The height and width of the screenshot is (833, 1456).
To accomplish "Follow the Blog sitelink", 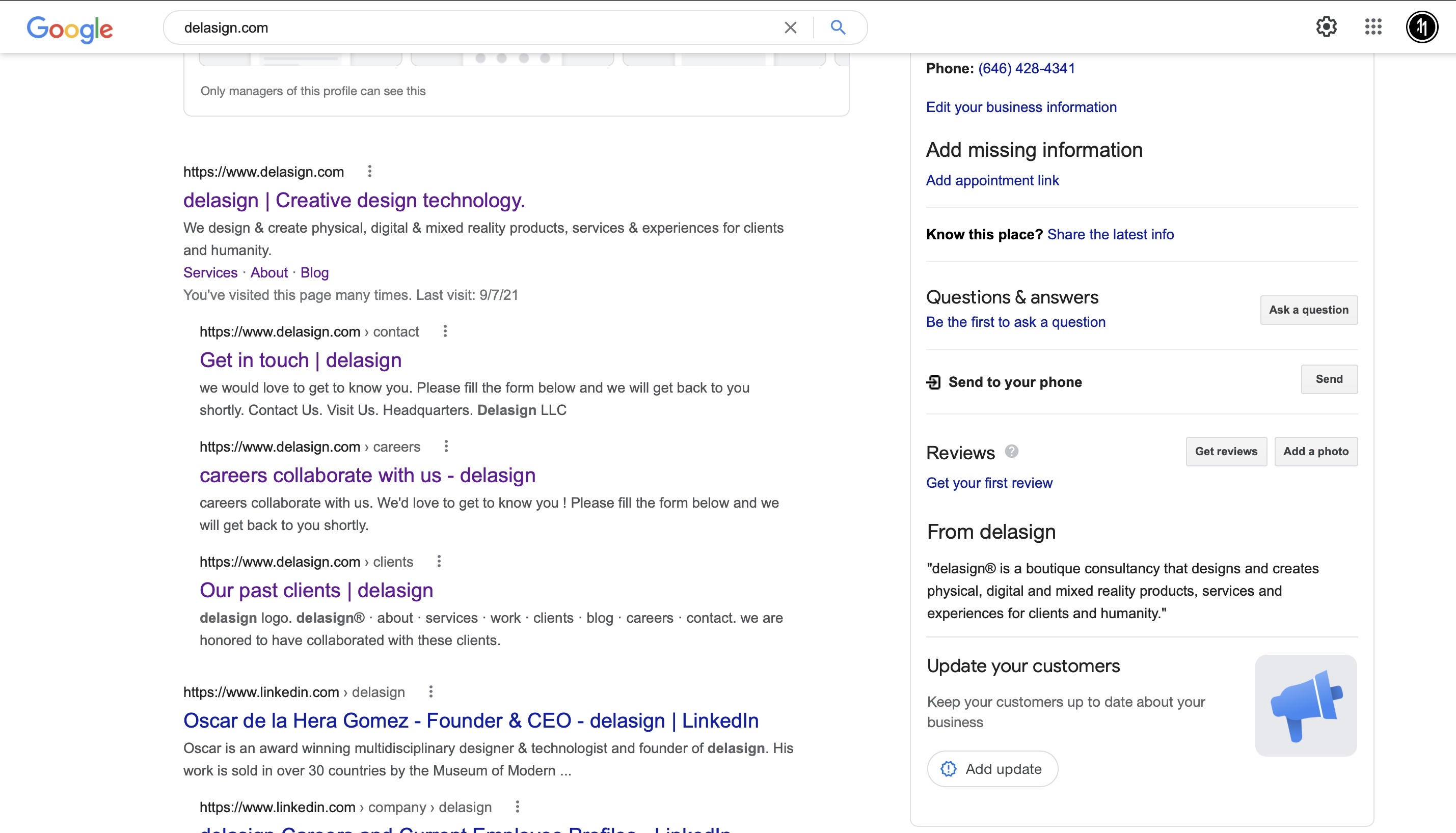I will pyautogui.click(x=314, y=272).
